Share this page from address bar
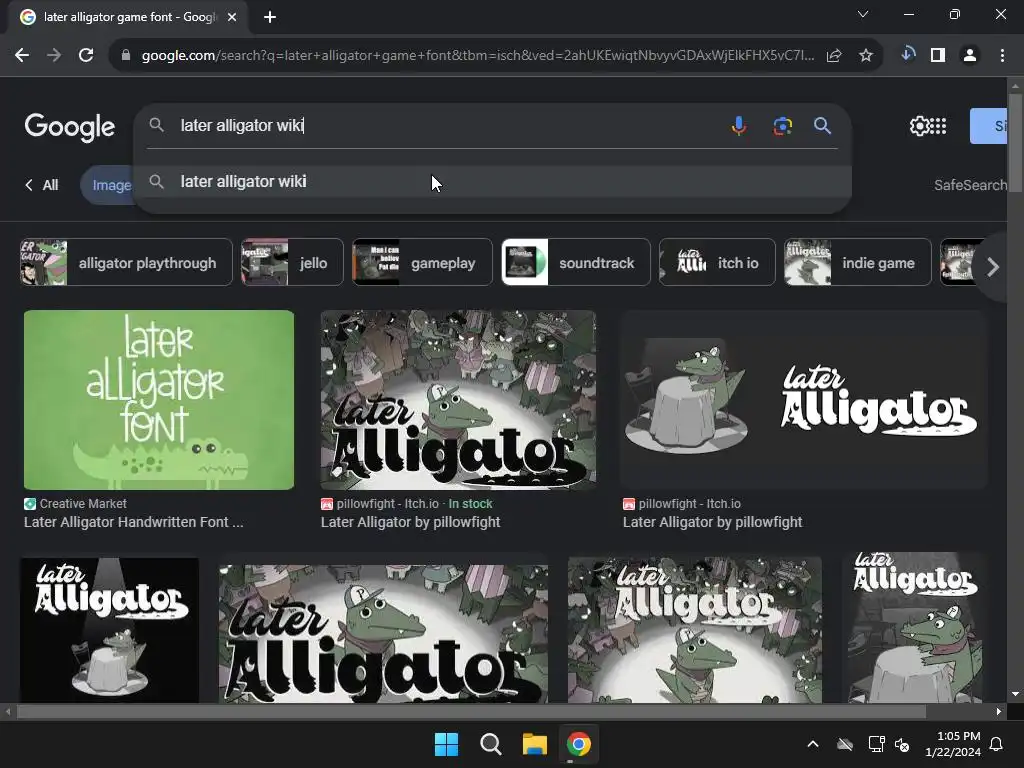This screenshot has width=1024, height=768. tap(834, 56)
